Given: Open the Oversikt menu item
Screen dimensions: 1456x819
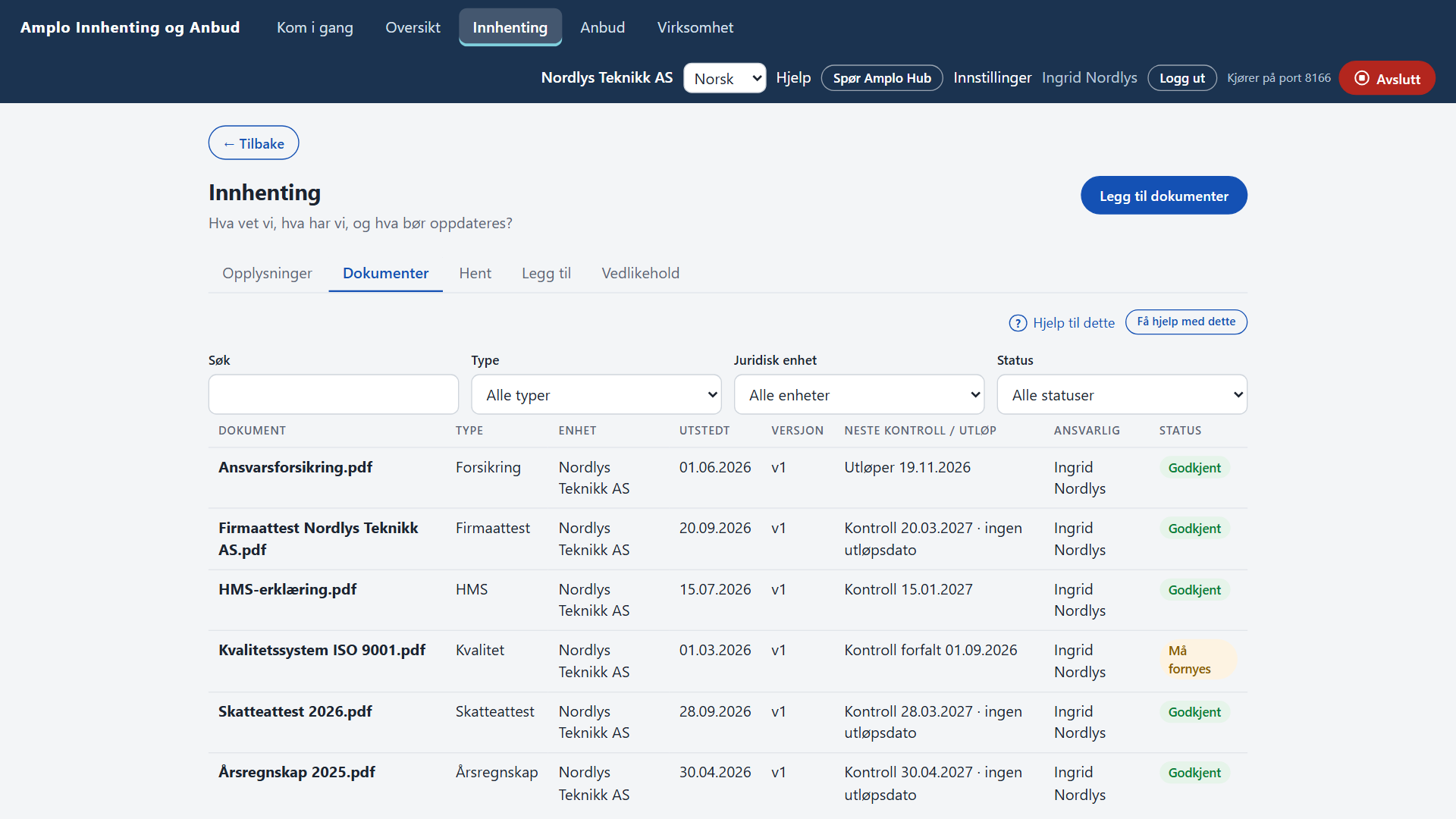Looking at the screenshot, I should [x=413, y=27].
